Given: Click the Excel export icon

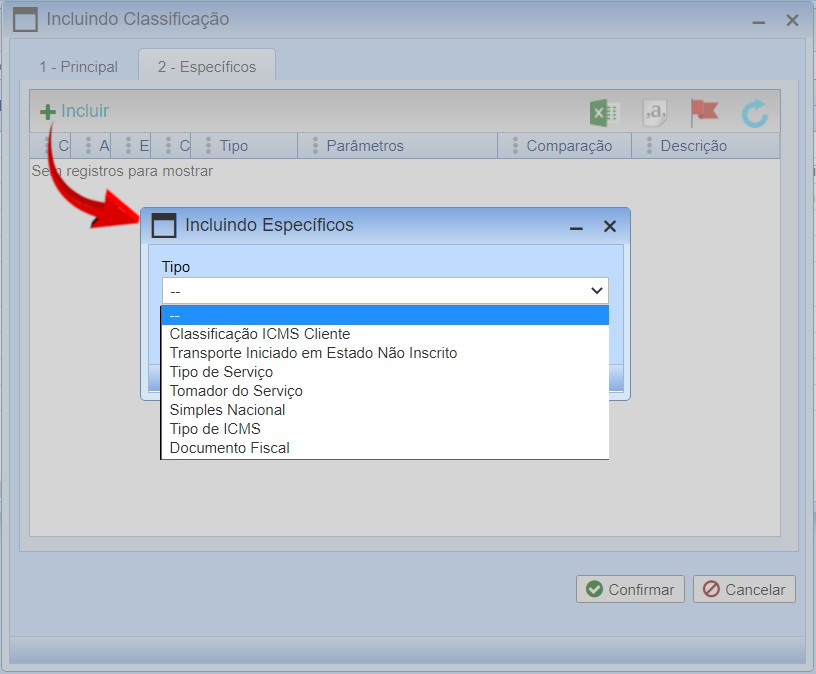Looking at the screenshot, I should click(603, 113).
